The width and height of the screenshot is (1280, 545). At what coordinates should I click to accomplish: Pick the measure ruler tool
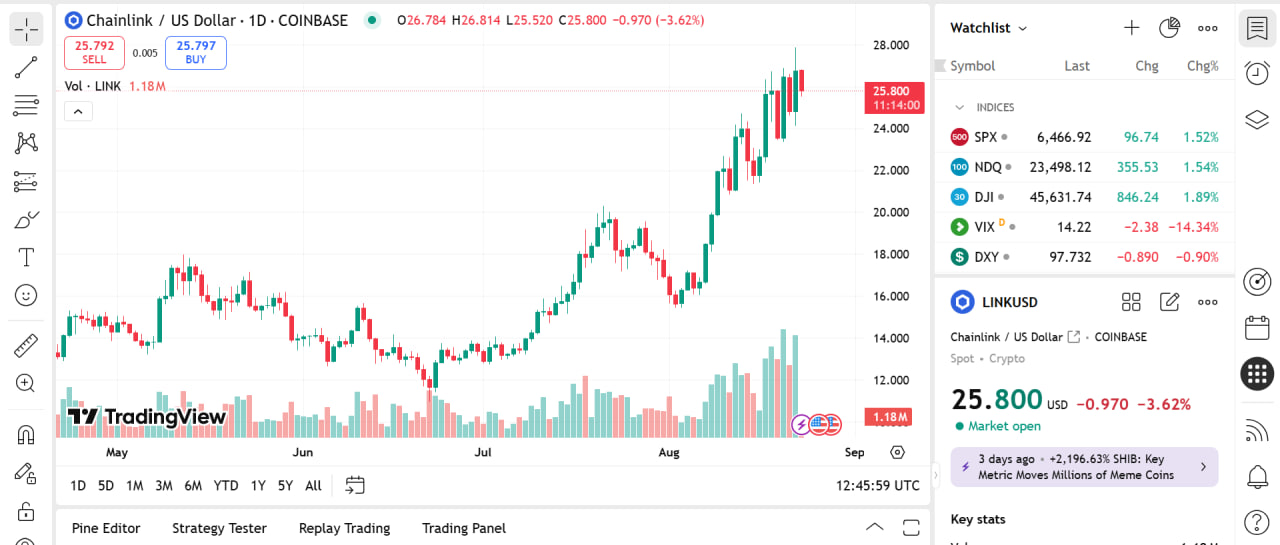point(26,346)
